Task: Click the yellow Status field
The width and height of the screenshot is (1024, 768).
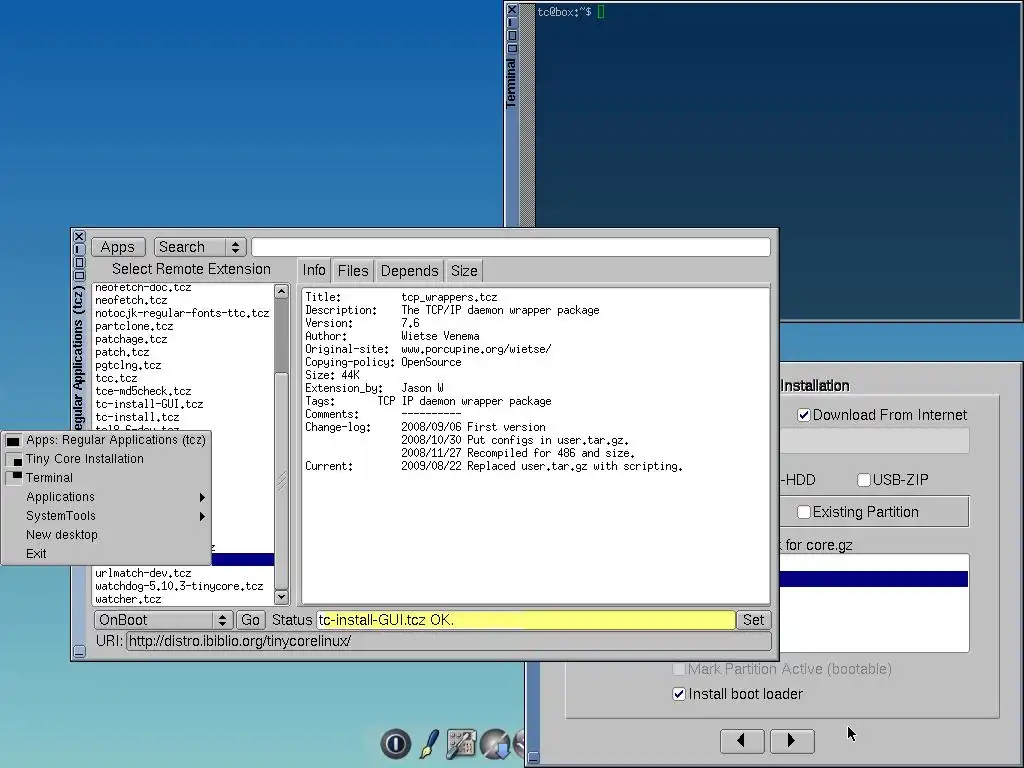Action: tap(526, 620)
